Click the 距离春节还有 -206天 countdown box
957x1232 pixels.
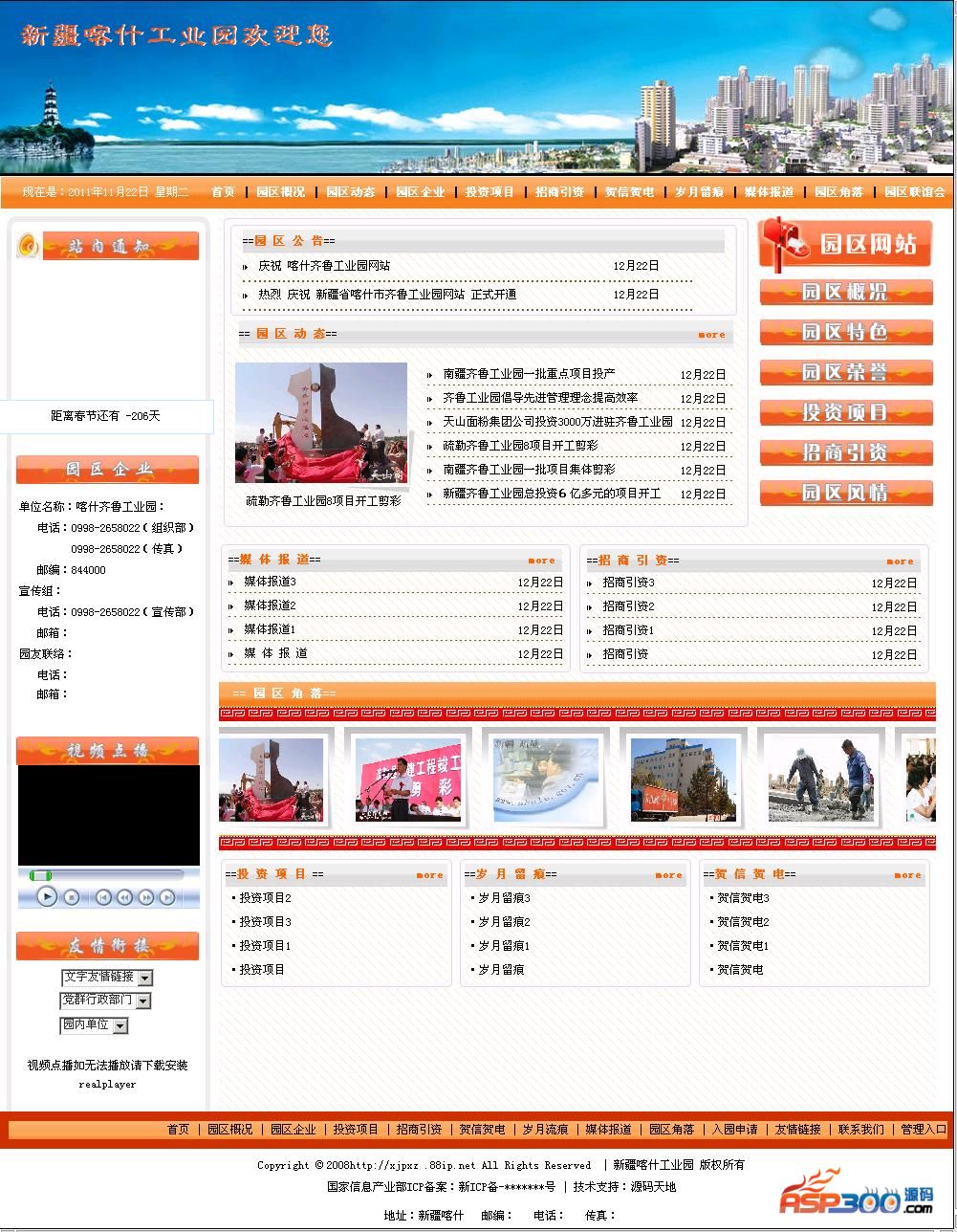[x=106, y=416]
